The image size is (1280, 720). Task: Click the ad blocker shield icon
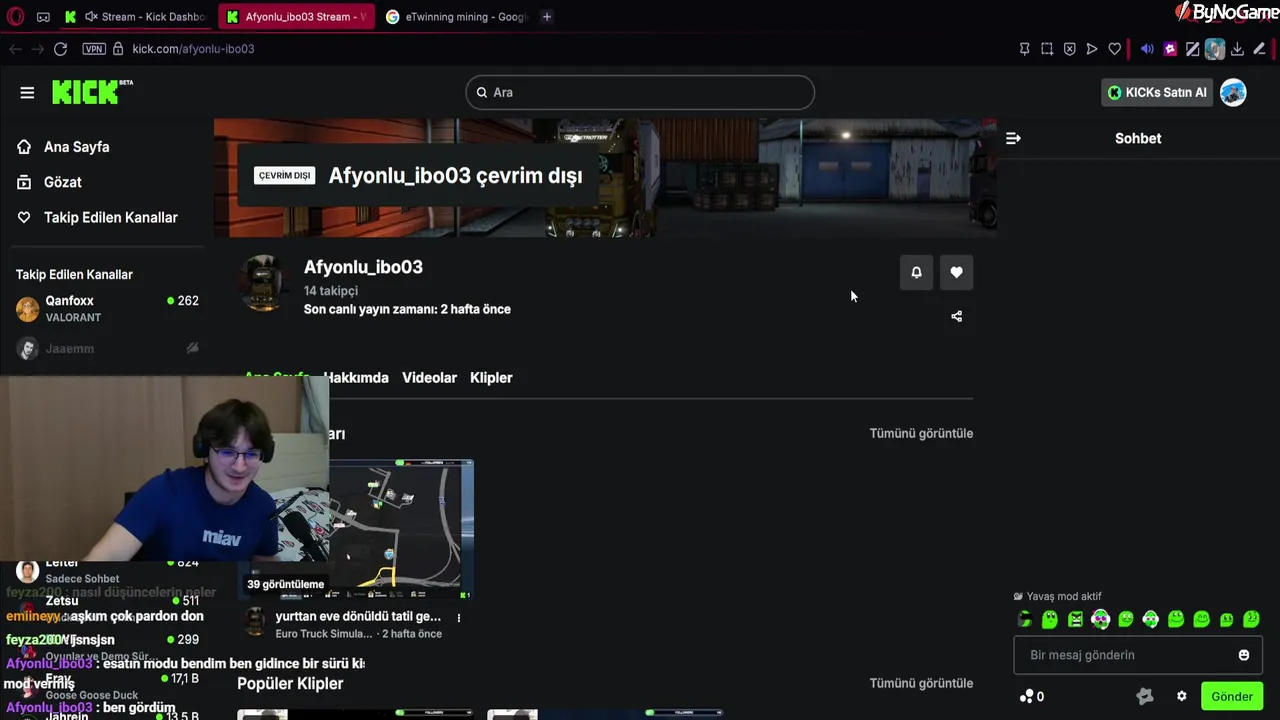click(x=1069, y=49)
